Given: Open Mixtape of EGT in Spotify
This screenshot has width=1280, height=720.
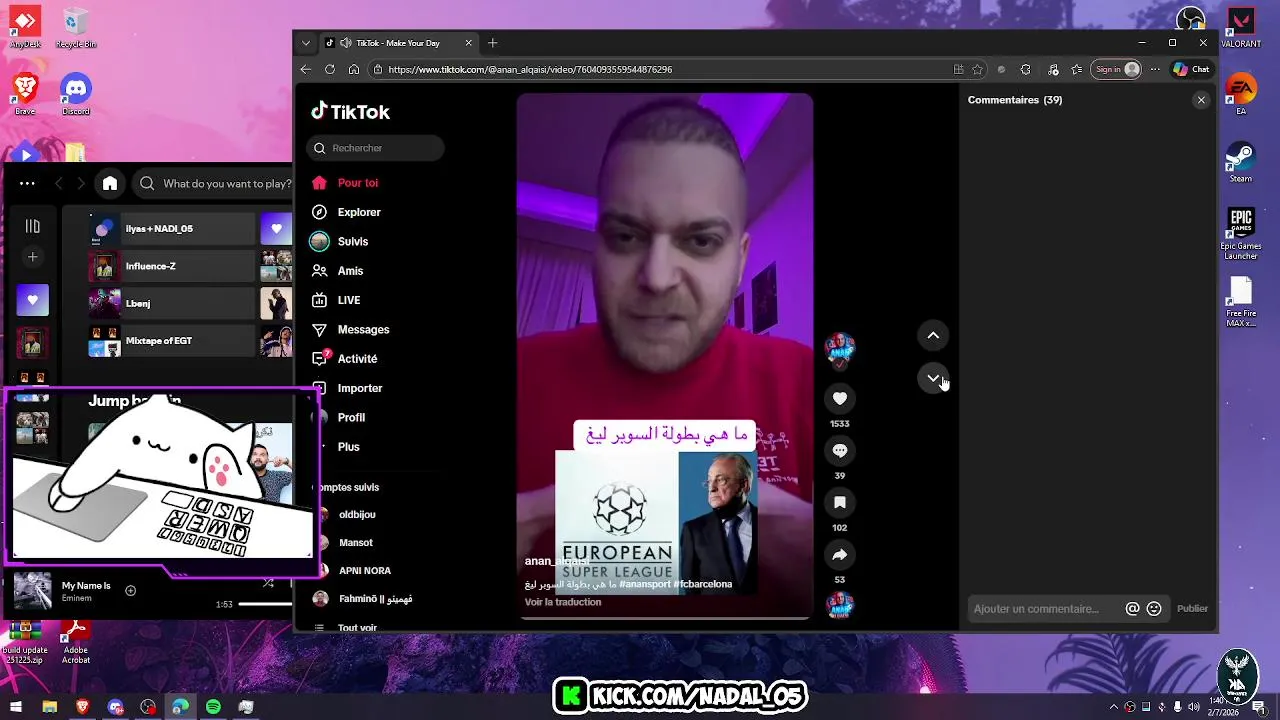Looking at the screenshot, I should coord(172,341).
